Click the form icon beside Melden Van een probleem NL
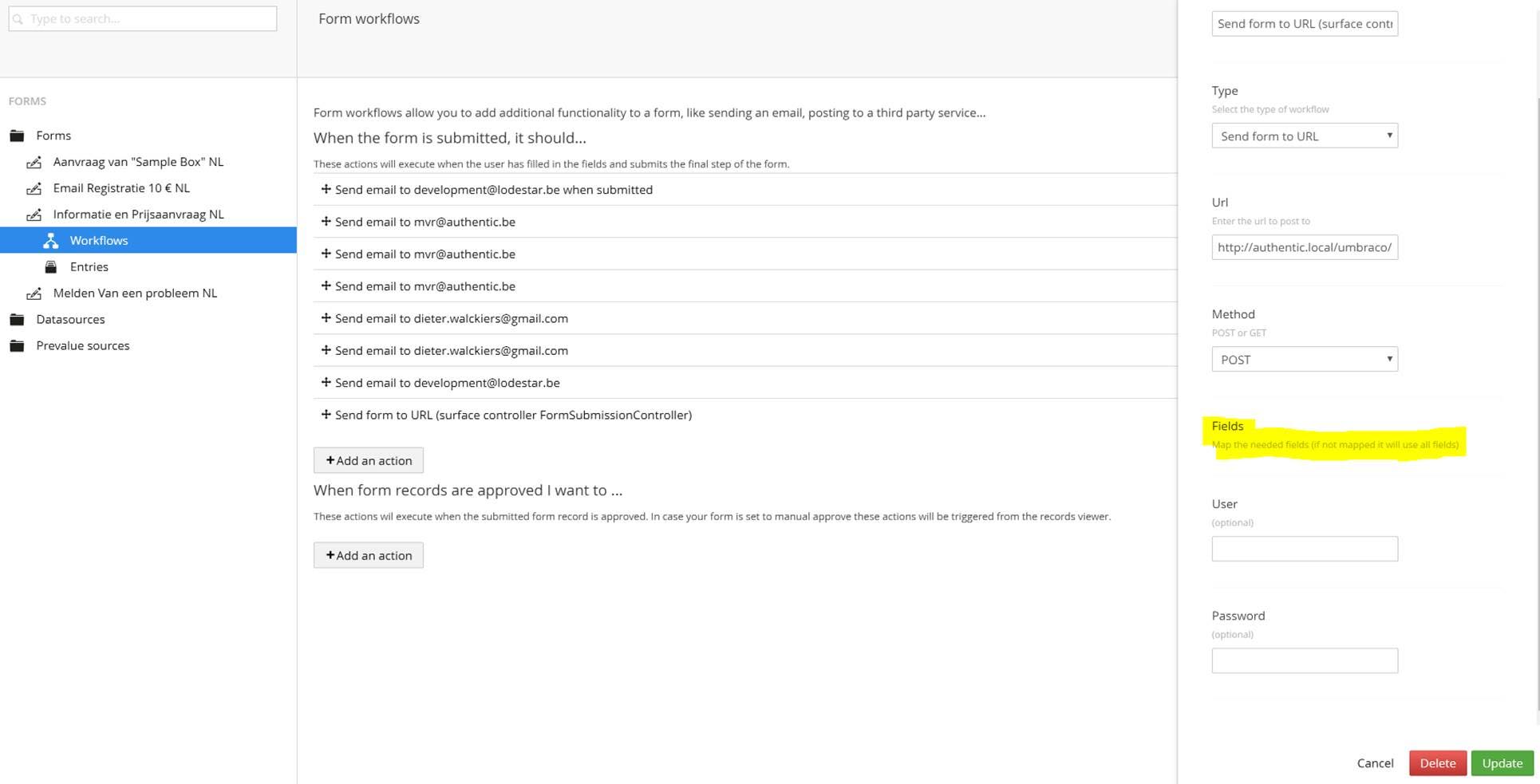The image size is (1540, 784). tap(34, 294)
